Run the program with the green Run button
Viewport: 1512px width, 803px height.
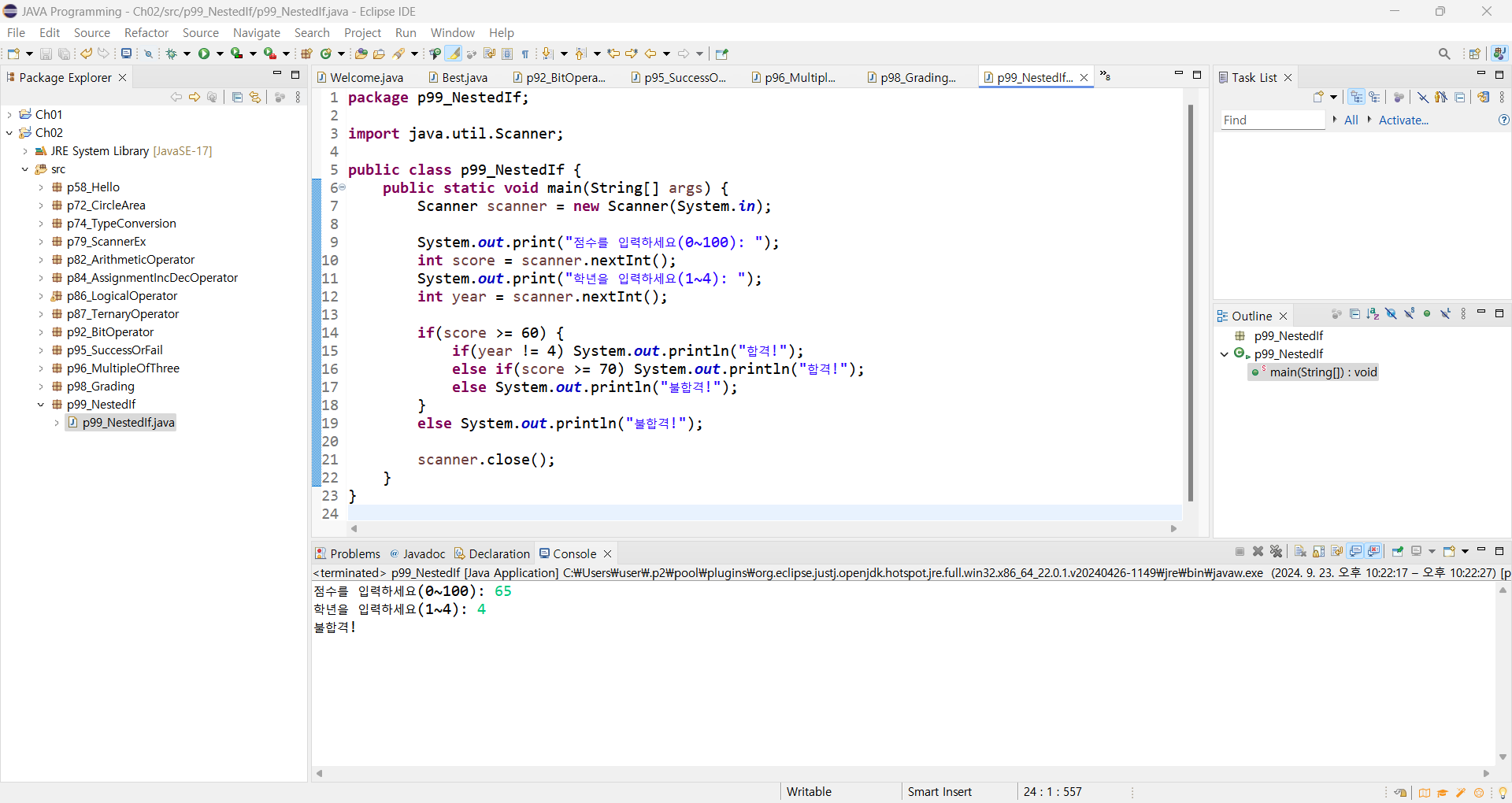click(x=204, y=54)
